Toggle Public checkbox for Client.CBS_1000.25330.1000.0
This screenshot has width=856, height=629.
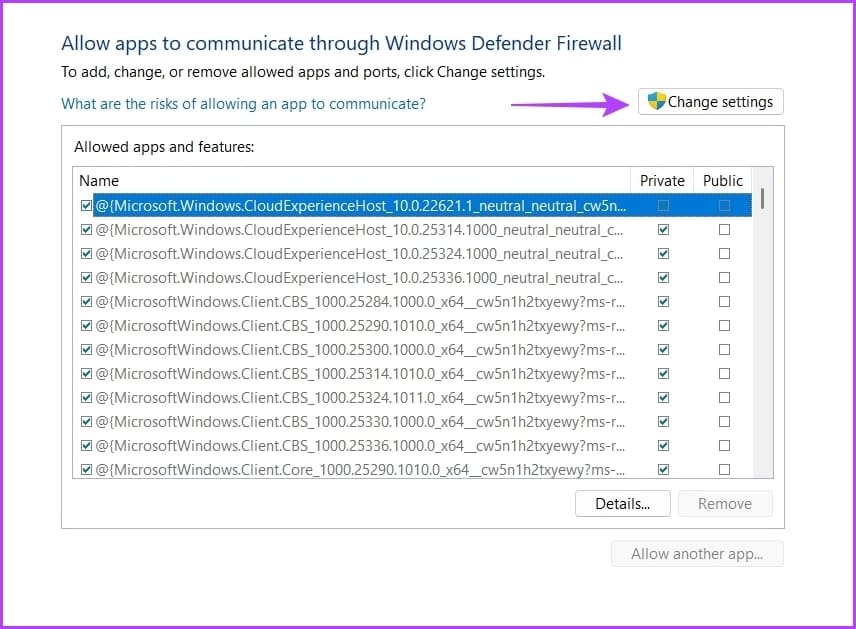[x=724, y=422]
